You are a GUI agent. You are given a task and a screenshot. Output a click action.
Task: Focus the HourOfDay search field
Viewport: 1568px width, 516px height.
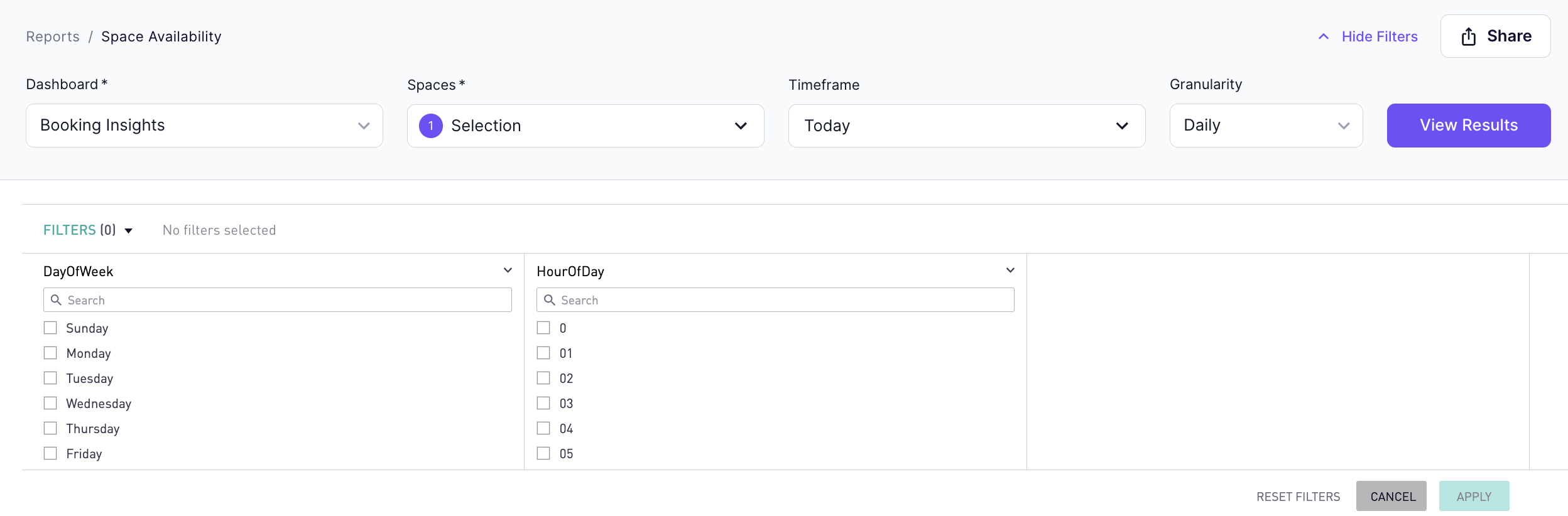(x=775, y=300)
